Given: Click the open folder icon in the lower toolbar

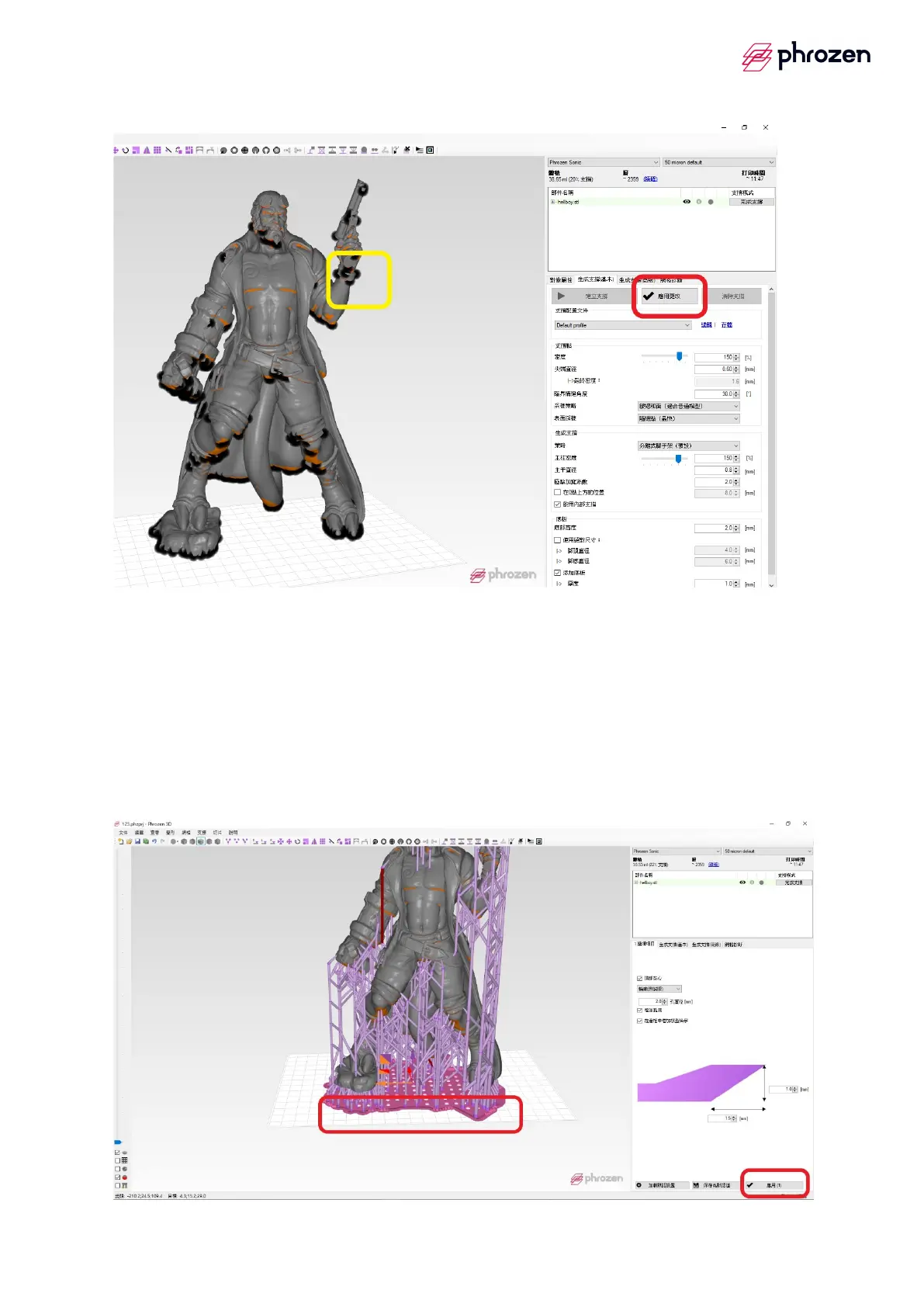Looking at the screenshot, I should [x=129, y=841].
